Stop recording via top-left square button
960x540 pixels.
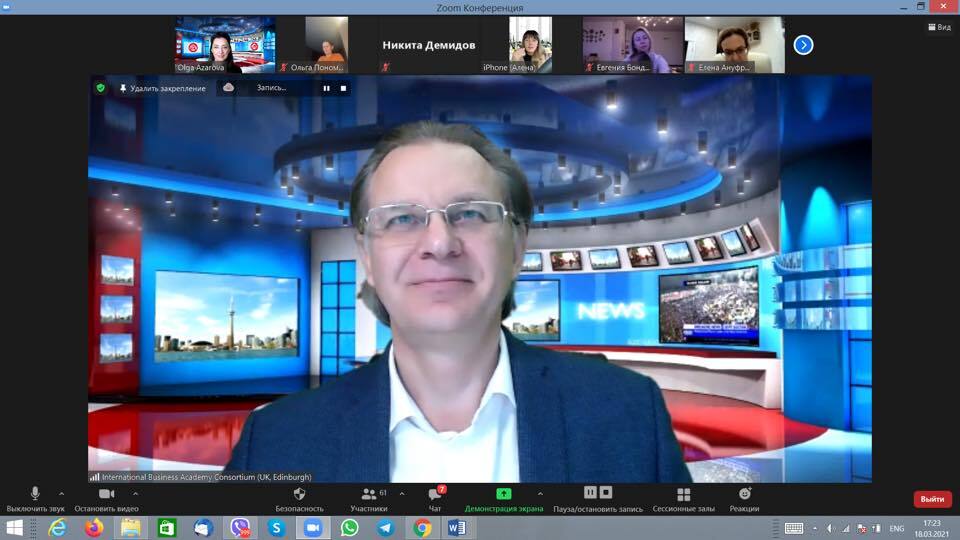pyautogui.click(x=343, y=88)
